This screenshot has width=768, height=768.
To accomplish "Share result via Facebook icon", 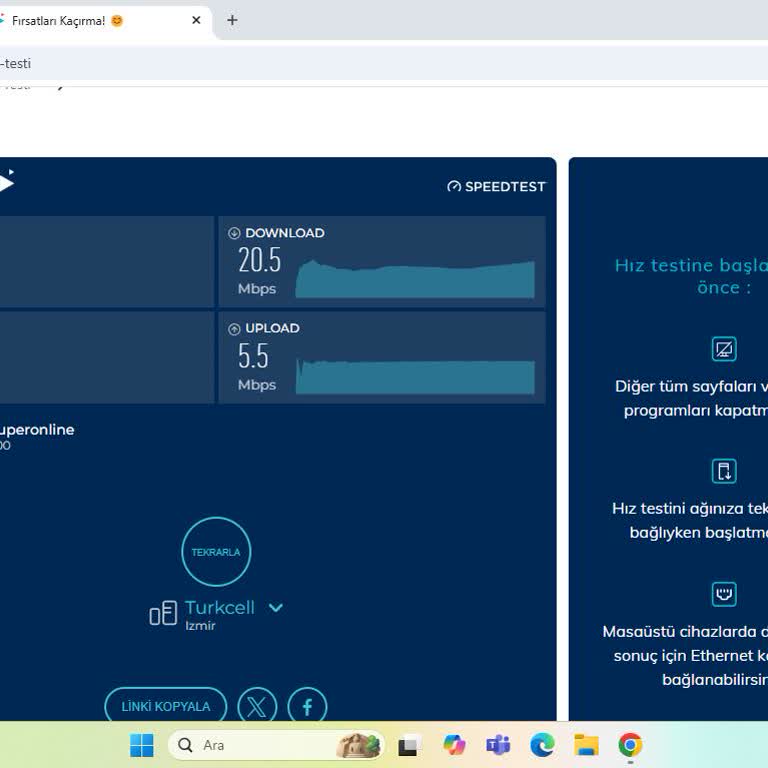I will pos(307,707).
